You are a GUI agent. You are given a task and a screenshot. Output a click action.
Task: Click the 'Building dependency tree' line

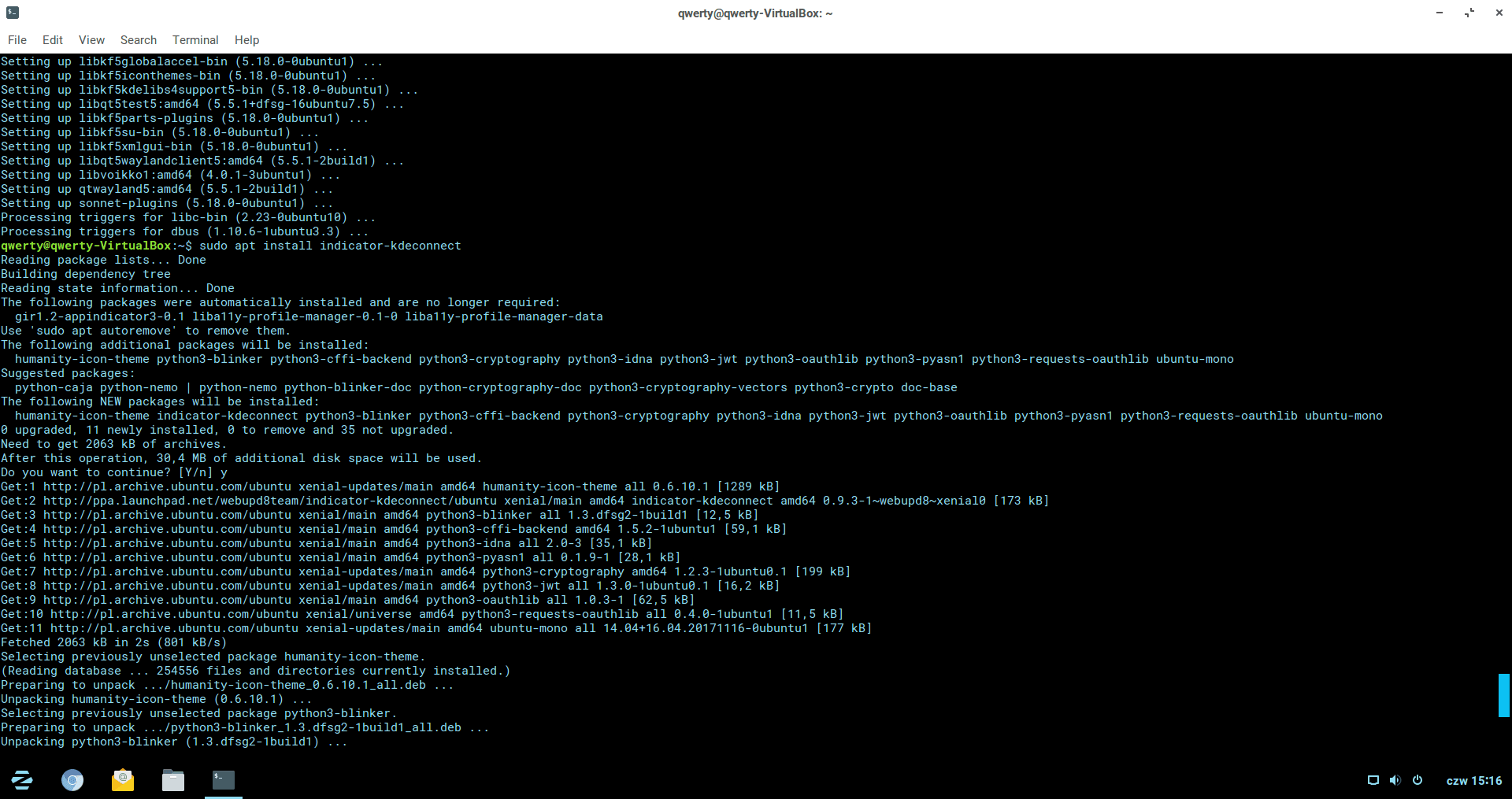point(86,274)
